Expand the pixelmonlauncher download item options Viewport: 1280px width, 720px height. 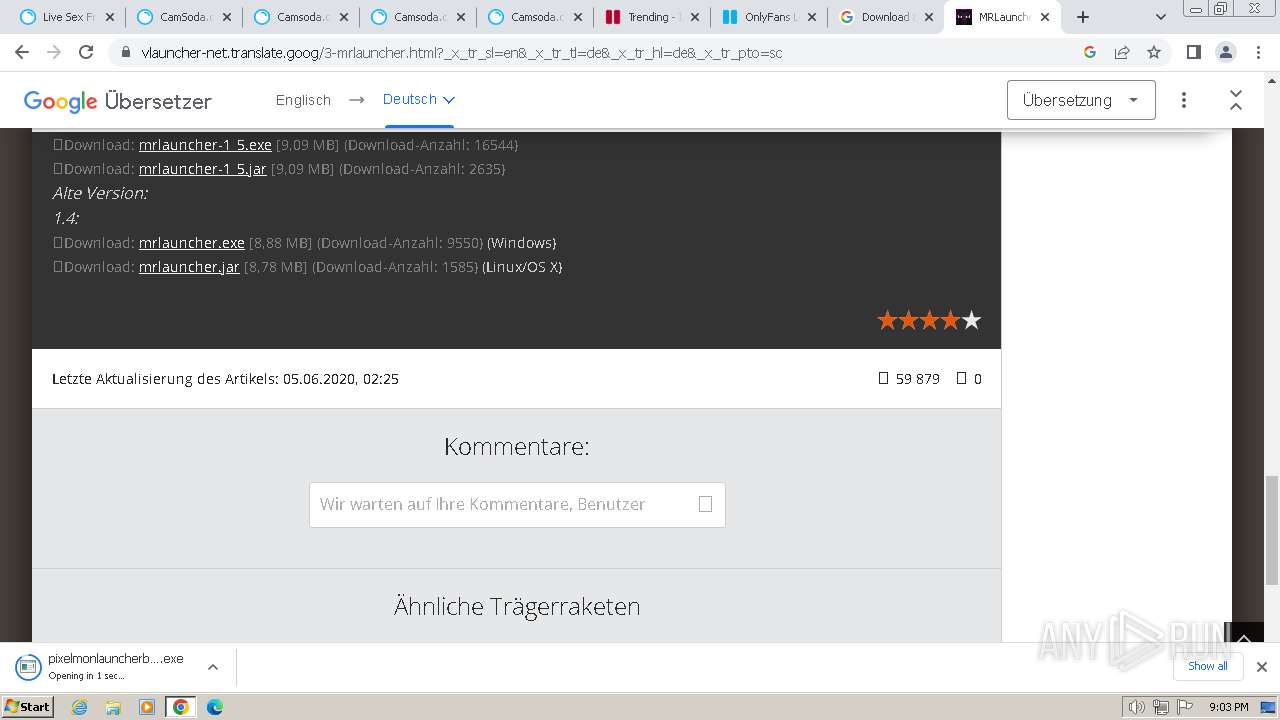tap(212, 667)
